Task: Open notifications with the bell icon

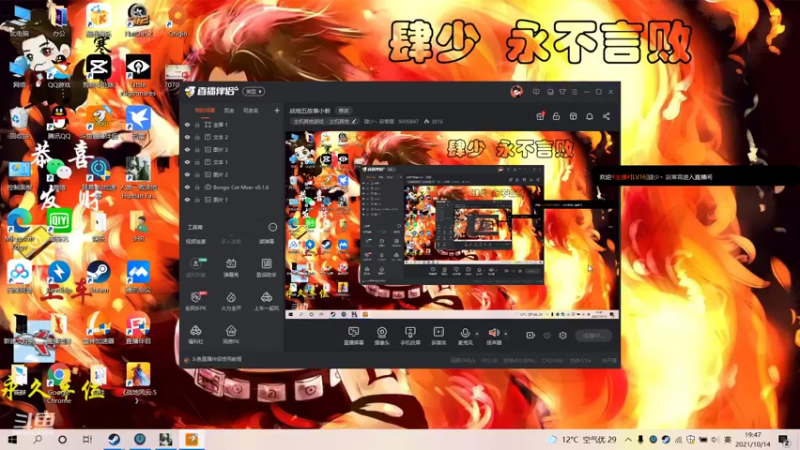Action: [x=589, y=116]
